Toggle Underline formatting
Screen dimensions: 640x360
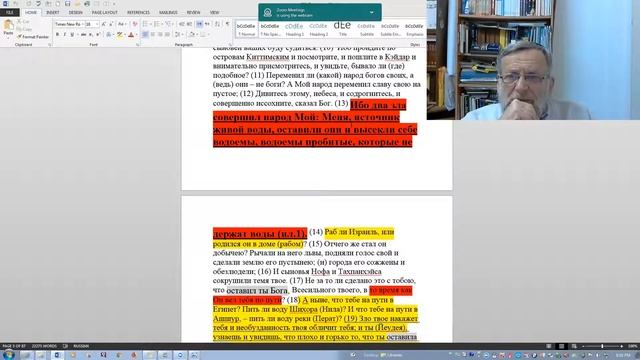pos(72,35)
